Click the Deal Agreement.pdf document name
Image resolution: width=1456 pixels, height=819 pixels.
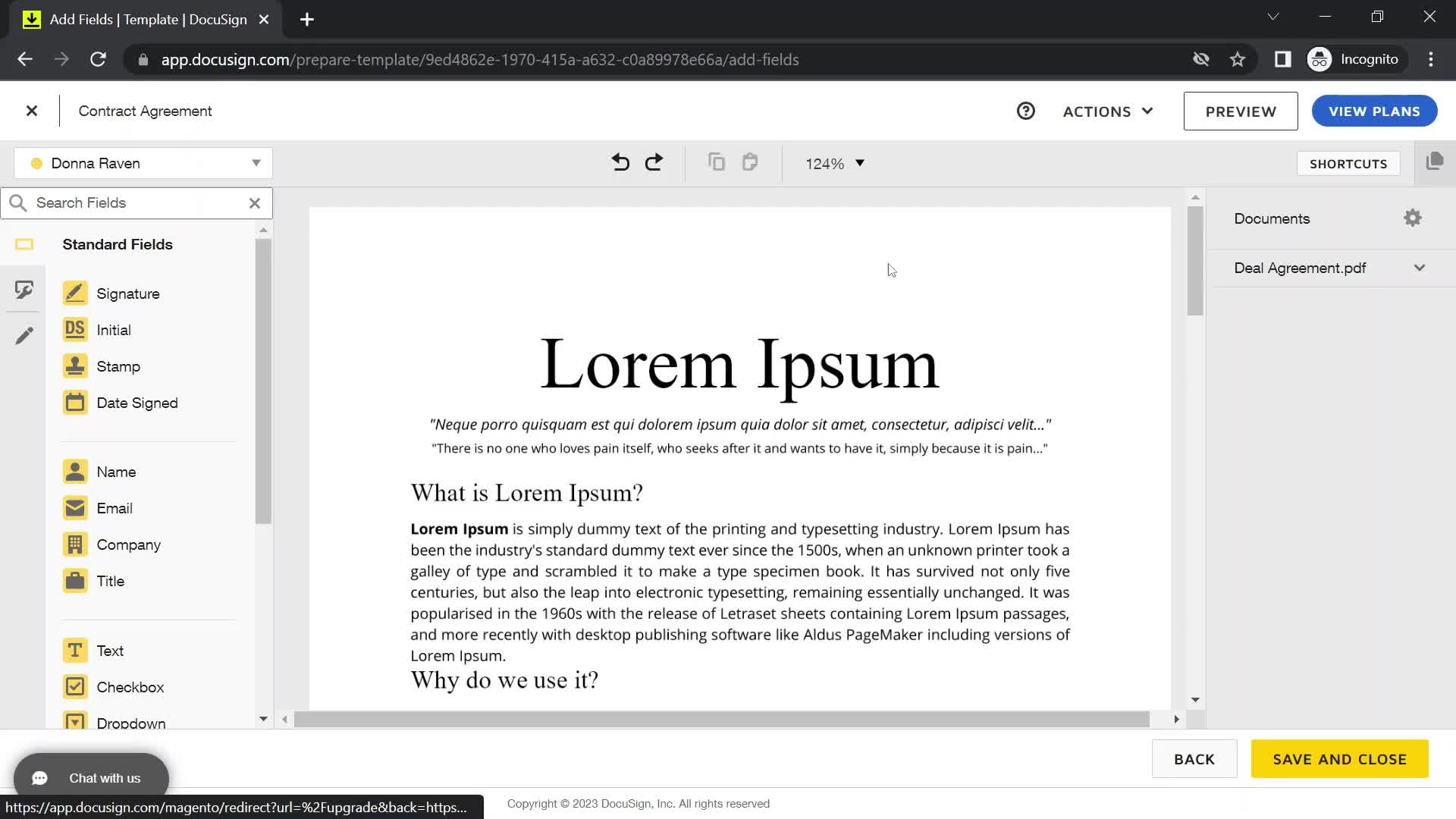(1300, 268)
